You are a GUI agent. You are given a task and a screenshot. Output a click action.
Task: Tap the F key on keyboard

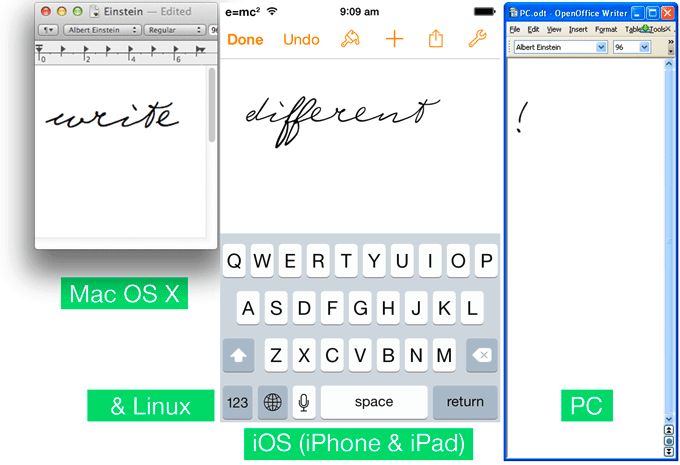point(332,308)
